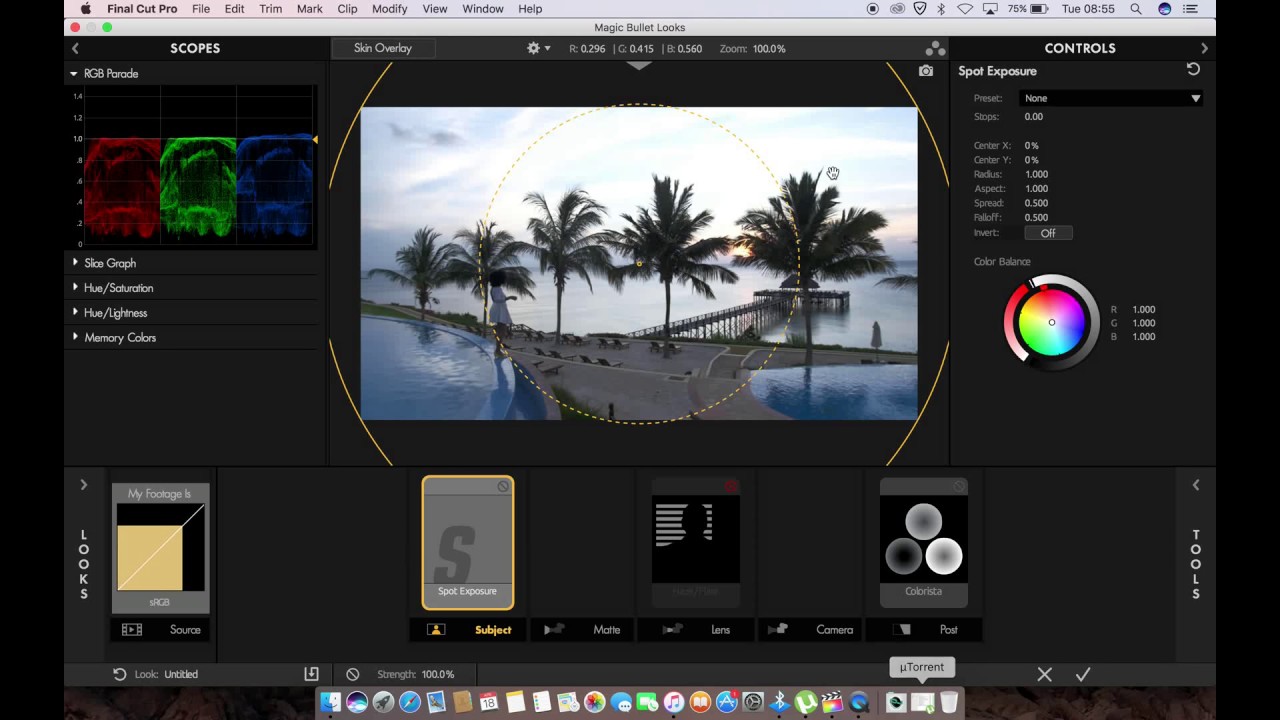Screen dimensions: 1280x720
Task: Open the Window menu
Action: (482, 9)
